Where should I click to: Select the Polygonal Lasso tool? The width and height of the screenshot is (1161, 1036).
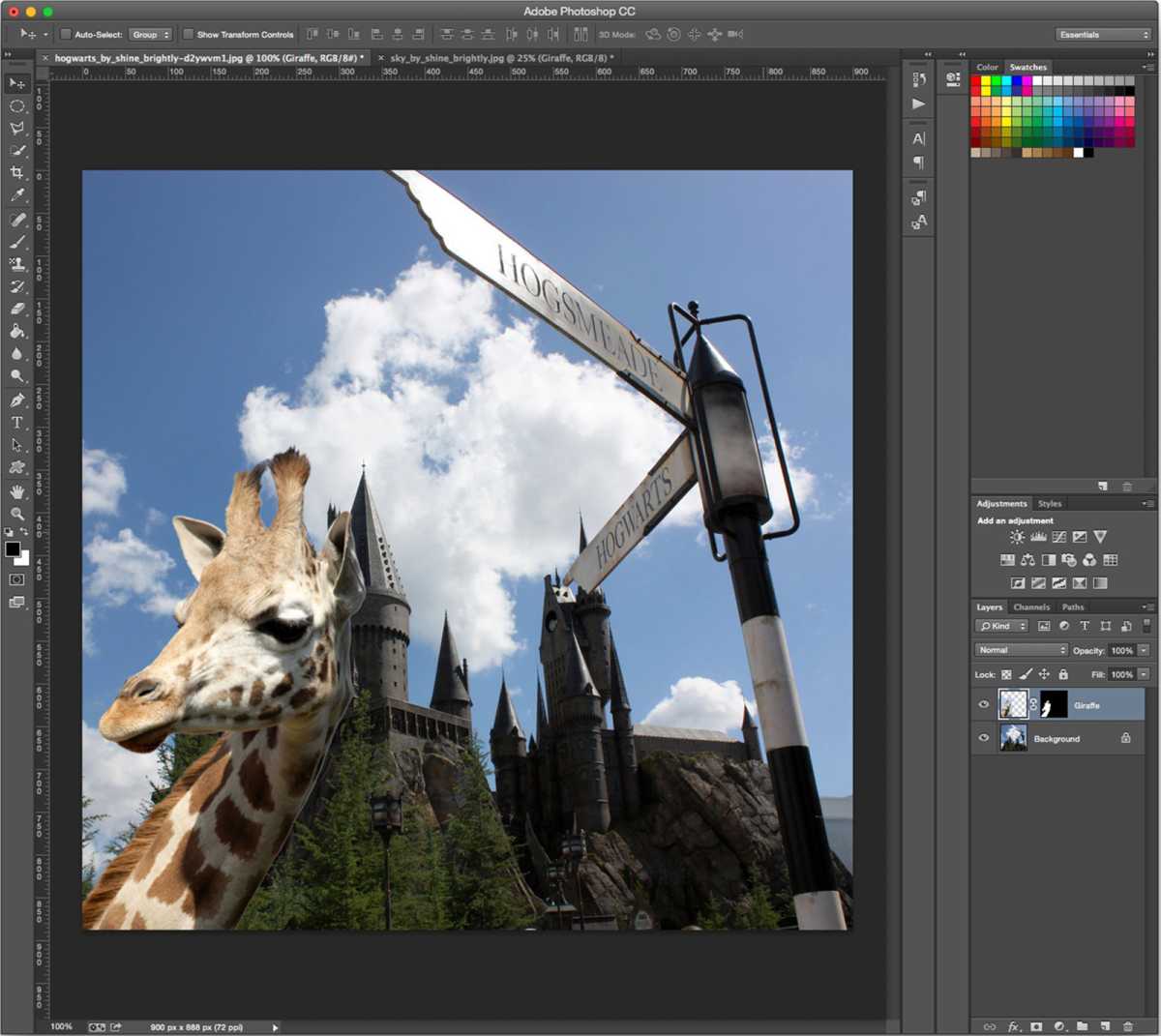[x=17, y=128]
